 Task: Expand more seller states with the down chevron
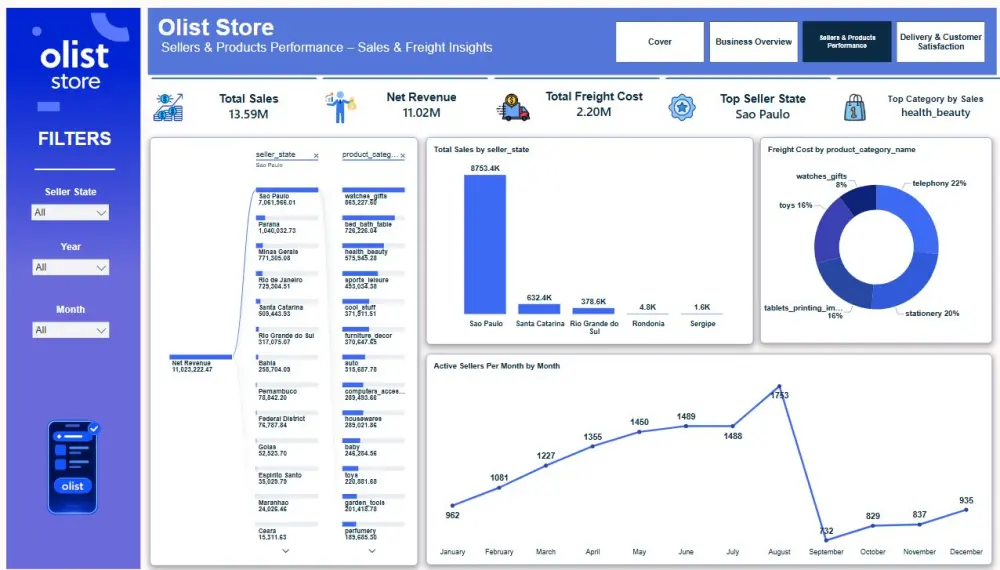pyautogui.click(x=286, y=550)
